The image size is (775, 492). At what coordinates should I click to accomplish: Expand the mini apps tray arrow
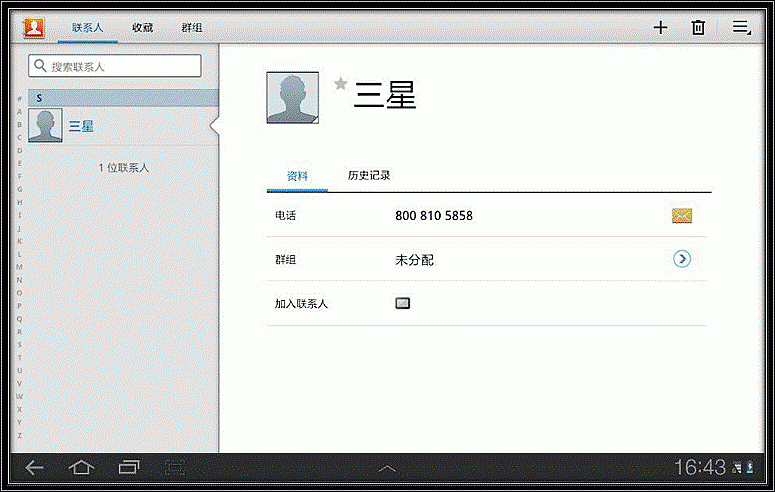(387, 468)
